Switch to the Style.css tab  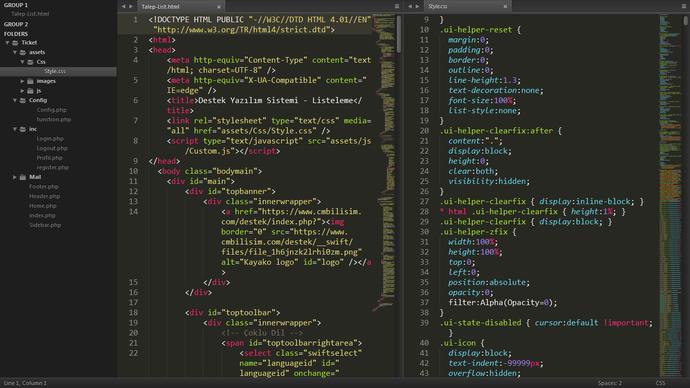pyautogui.click(x=467, y=7)
